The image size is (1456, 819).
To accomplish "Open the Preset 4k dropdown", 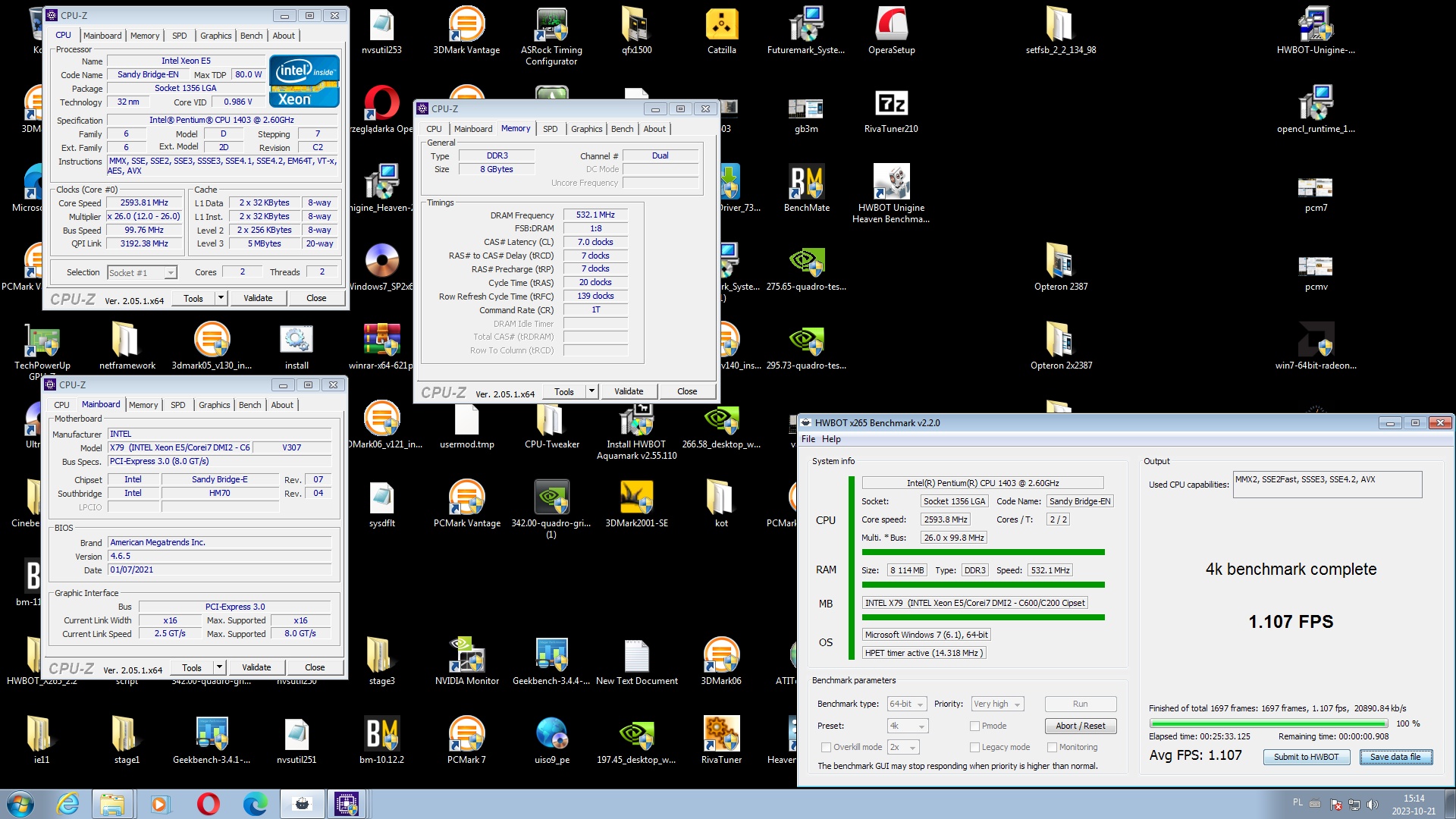I will click(x=907, y=726).
